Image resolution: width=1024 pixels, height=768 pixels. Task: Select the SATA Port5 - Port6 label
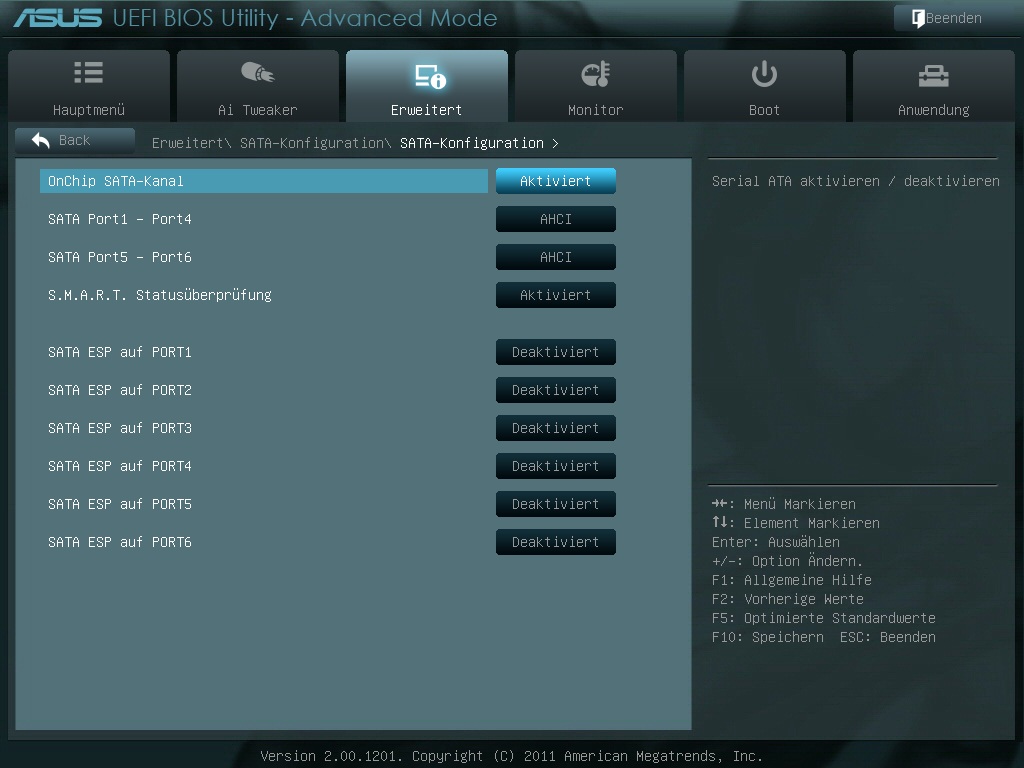click(x=120, y=257)
